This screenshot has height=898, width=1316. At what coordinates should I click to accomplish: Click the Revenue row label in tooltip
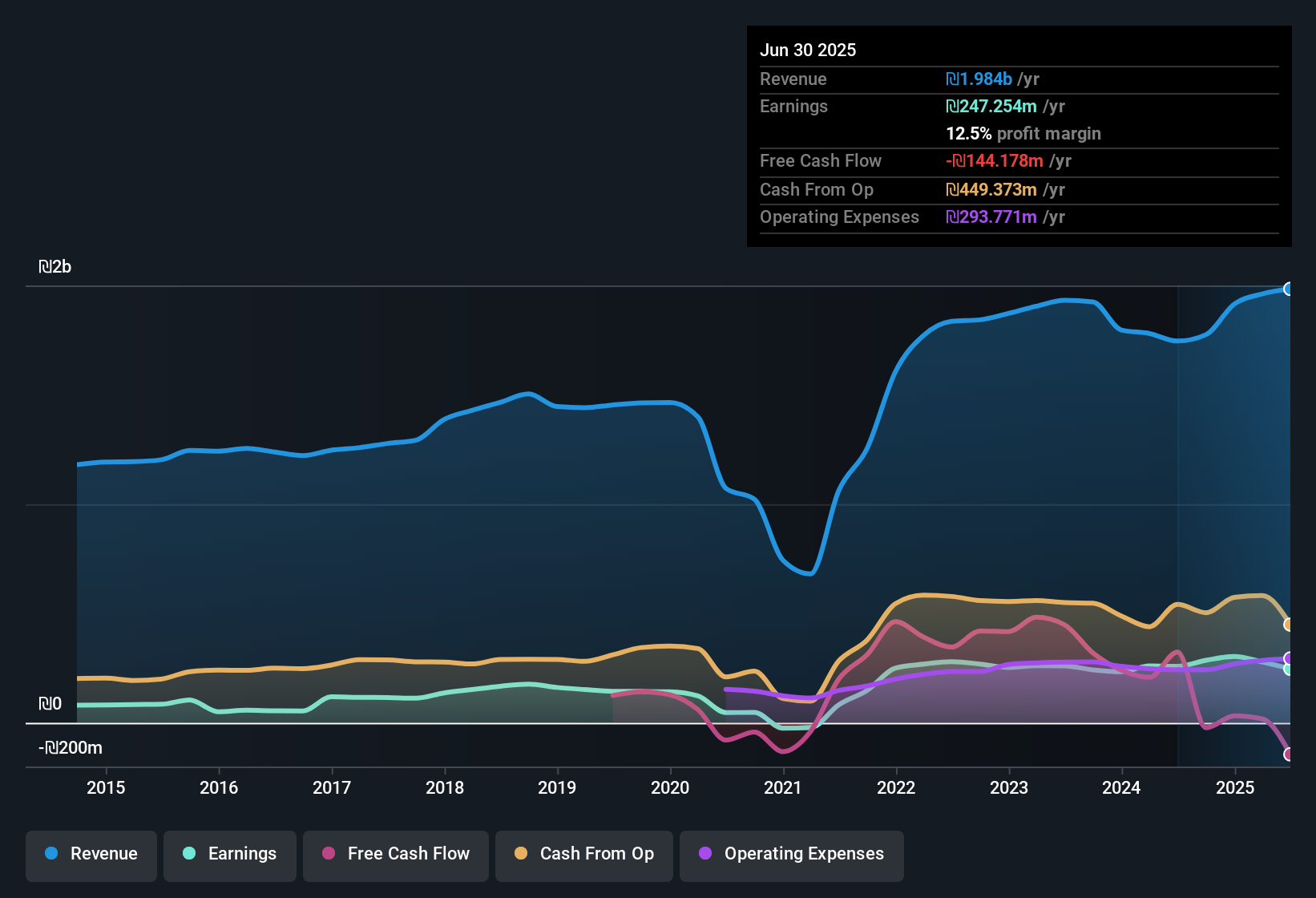point(793,79)
